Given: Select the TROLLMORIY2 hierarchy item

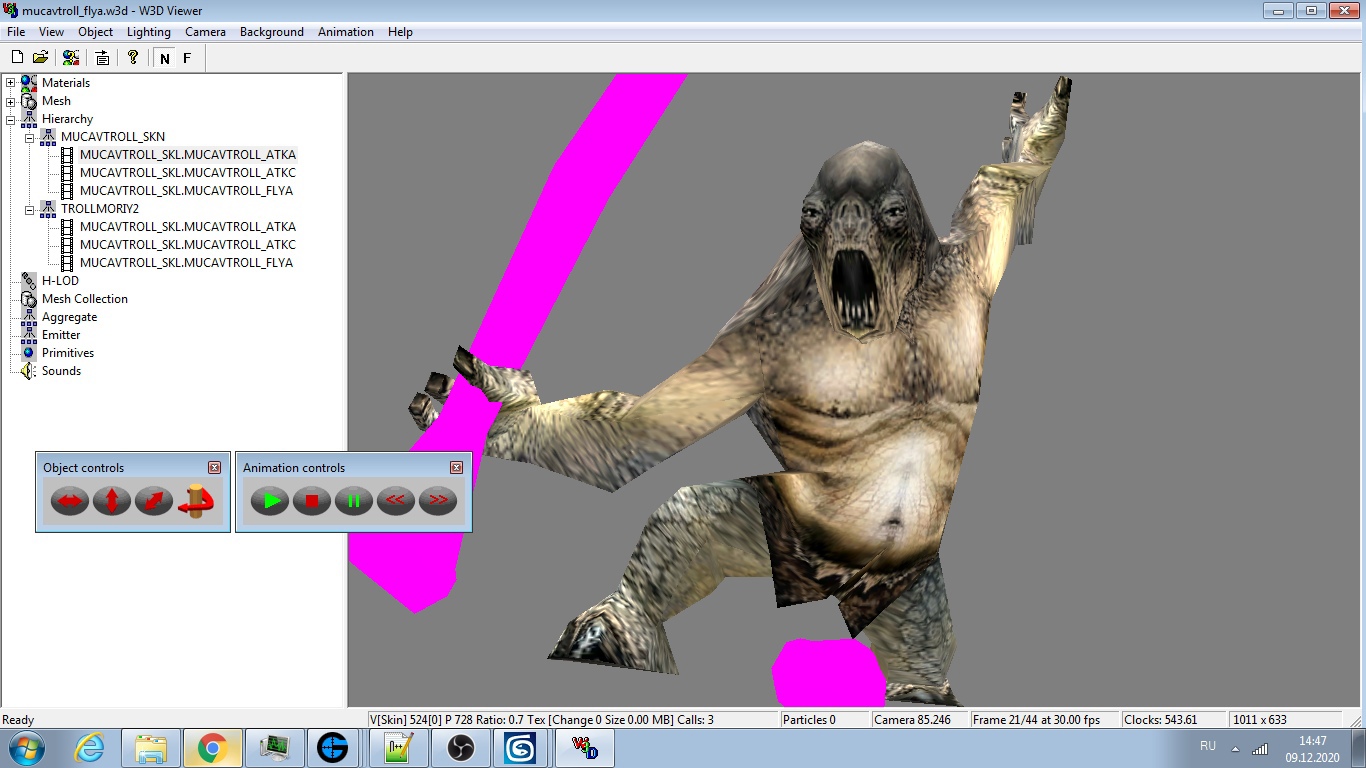Looking at the screenshot, I should coord(100,209).
